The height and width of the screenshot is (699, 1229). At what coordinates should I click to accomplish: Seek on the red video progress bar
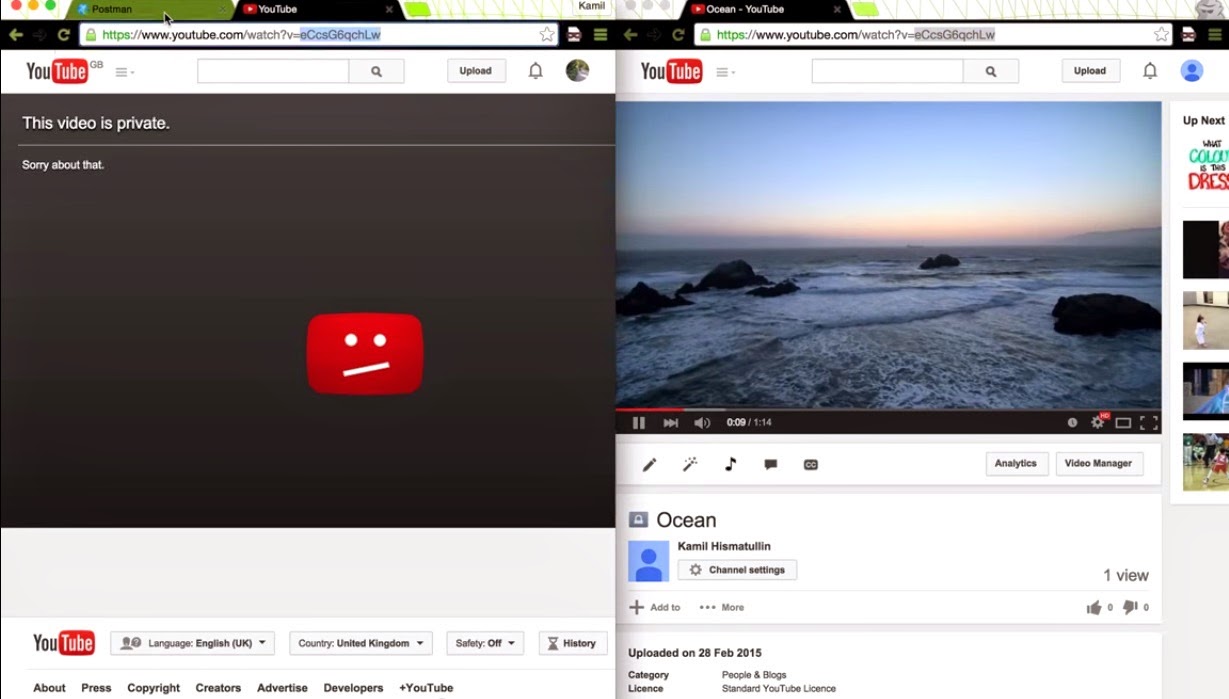pyautogui.click(x=888, y=409)
